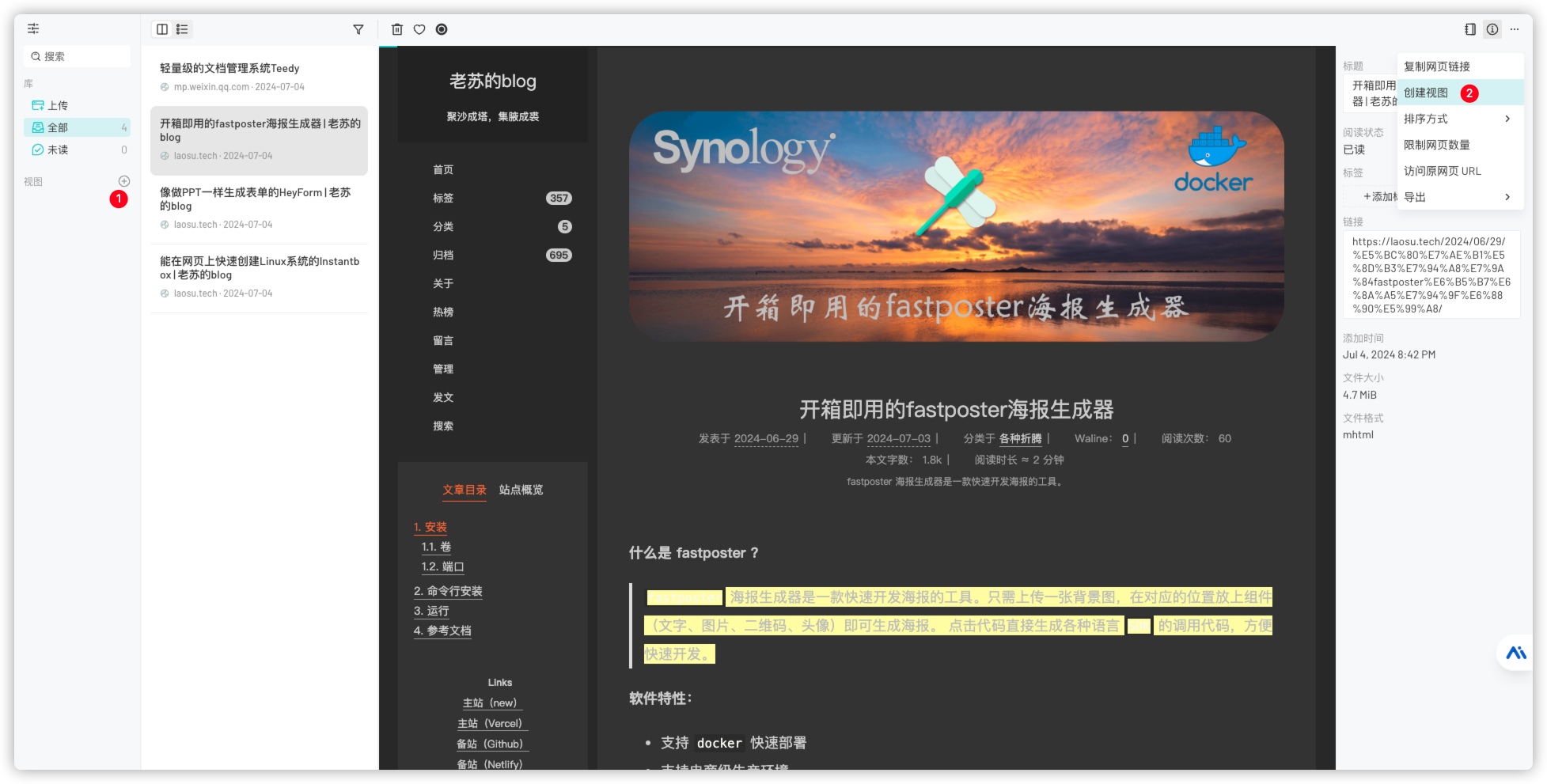Select the 全部 library item
Screen dimensions: 1547x784
pos(78,127)
